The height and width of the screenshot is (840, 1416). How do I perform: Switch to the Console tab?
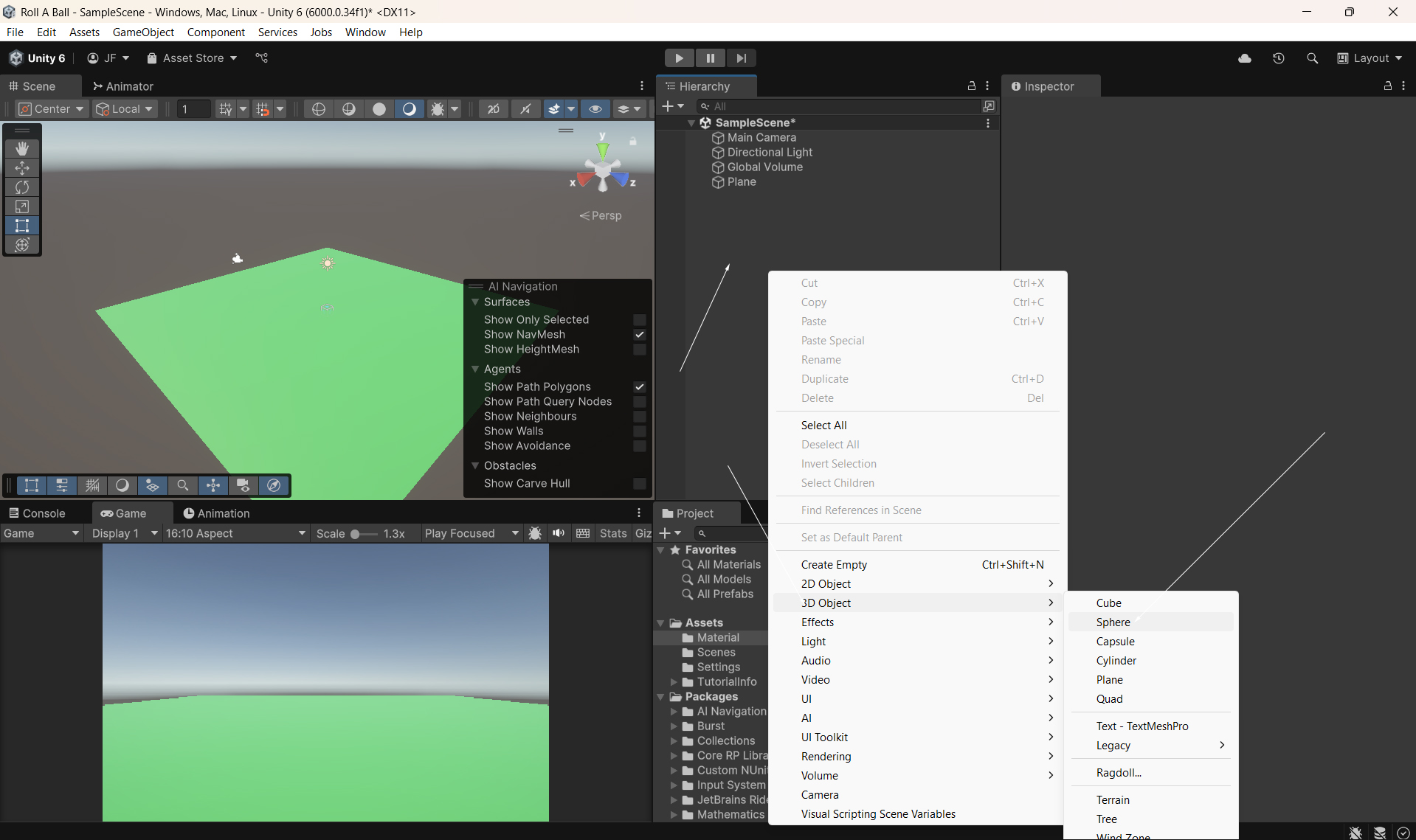coord(37,513)
